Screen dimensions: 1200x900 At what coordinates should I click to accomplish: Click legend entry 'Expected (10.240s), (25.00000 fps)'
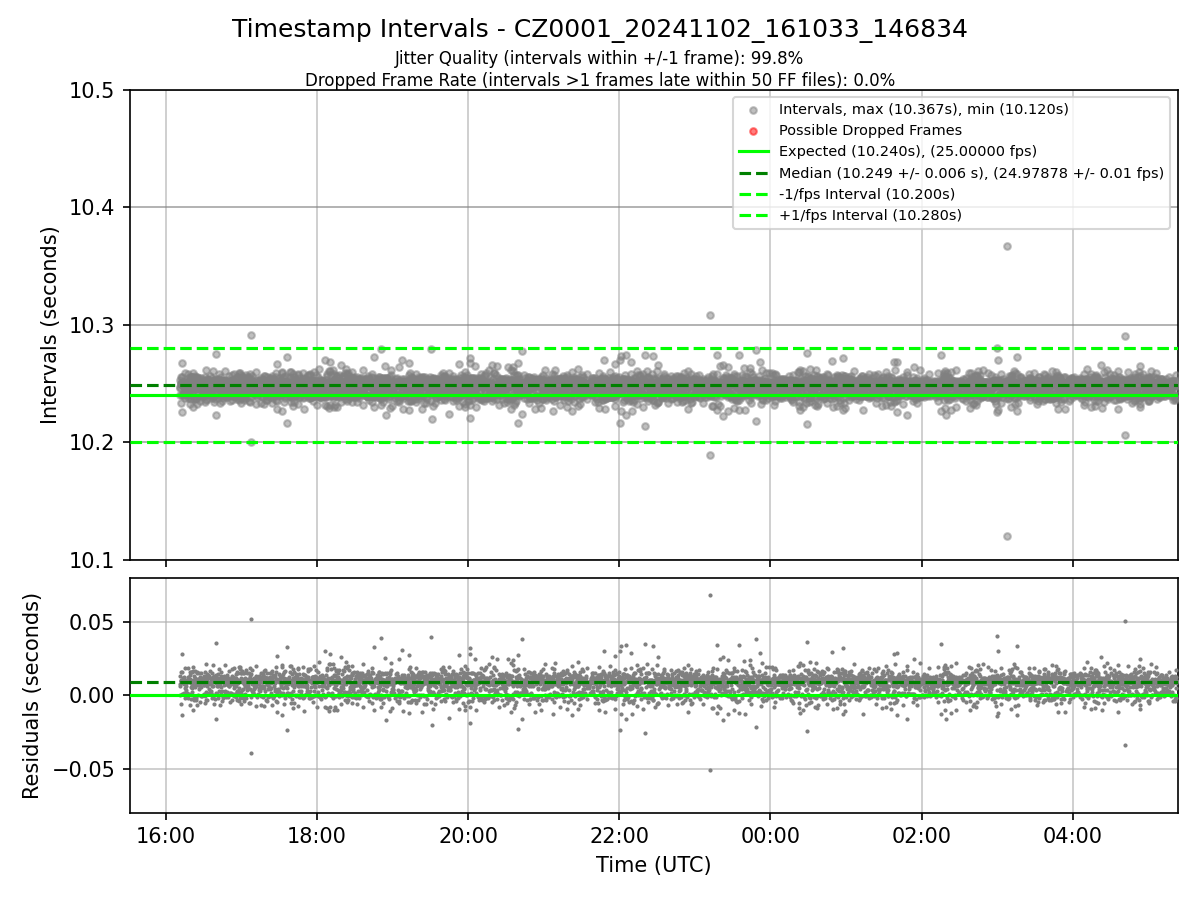tap(907, 151)
